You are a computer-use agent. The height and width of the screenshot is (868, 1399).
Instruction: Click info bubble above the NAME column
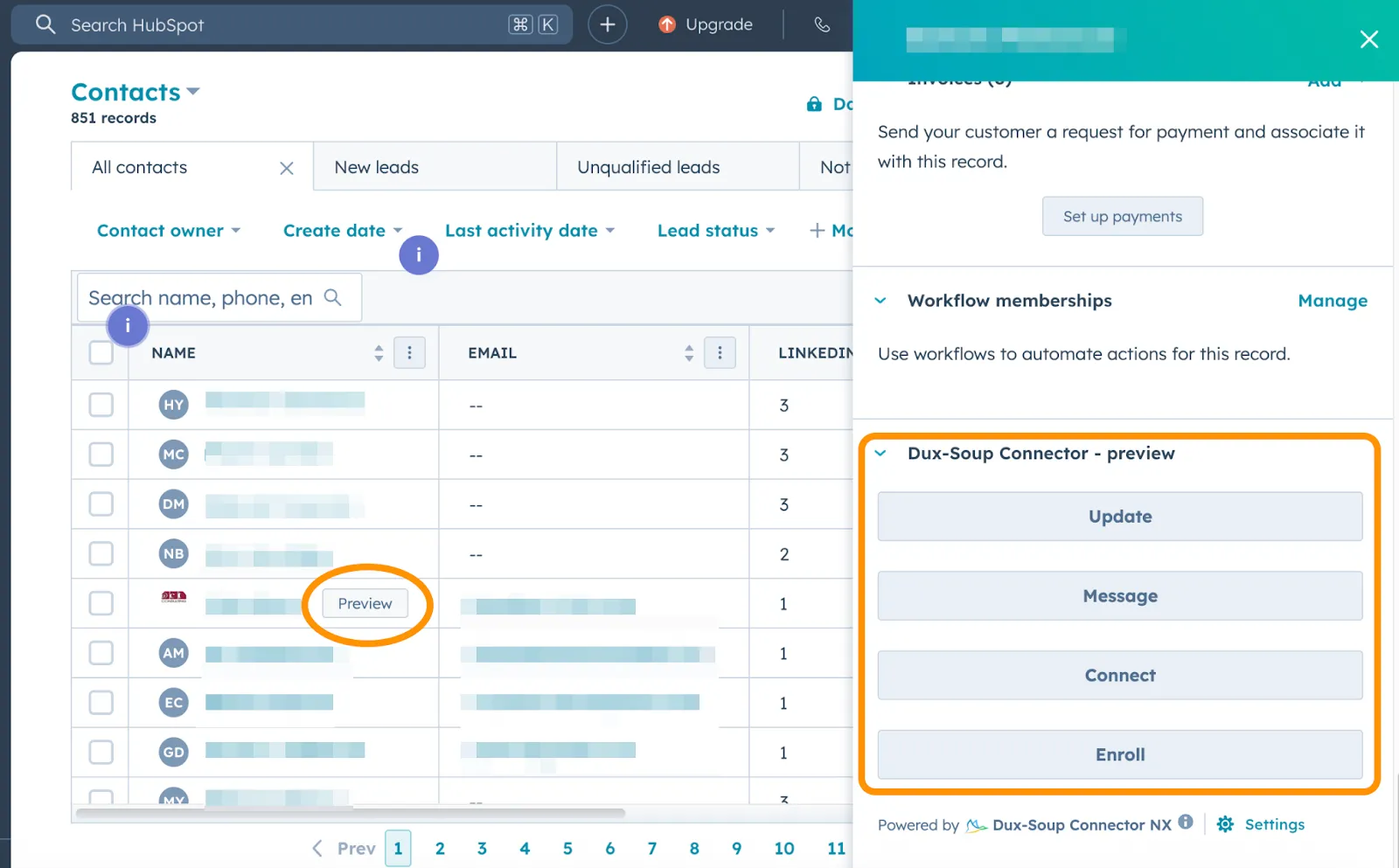pos(128,326)
